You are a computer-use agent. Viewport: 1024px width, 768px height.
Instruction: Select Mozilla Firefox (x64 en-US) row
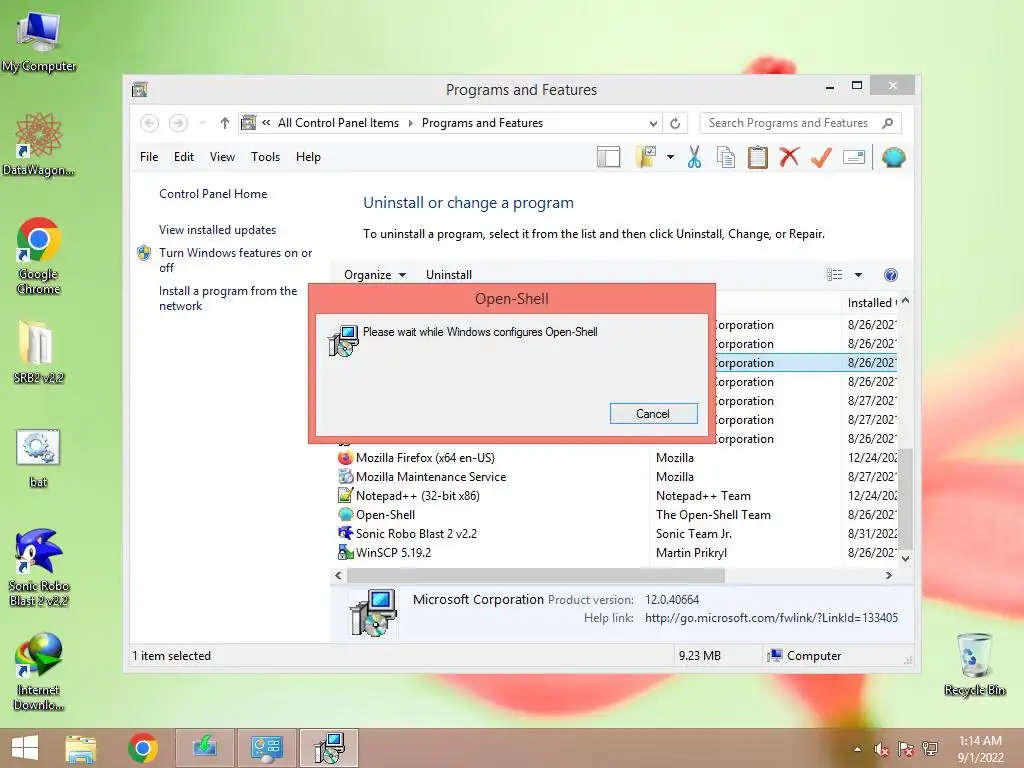[x=616, y=458]
